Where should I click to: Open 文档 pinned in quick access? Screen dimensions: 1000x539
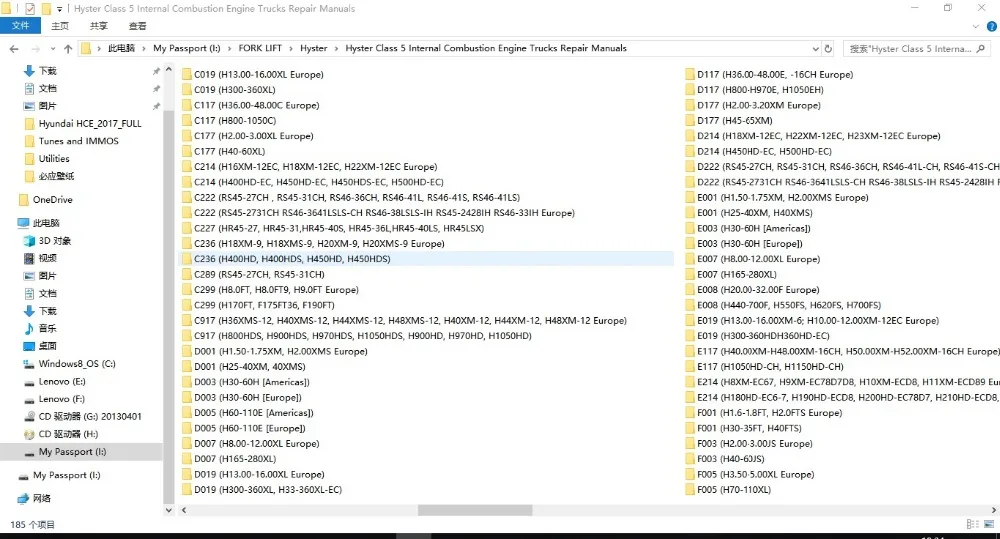coord(47,88)
